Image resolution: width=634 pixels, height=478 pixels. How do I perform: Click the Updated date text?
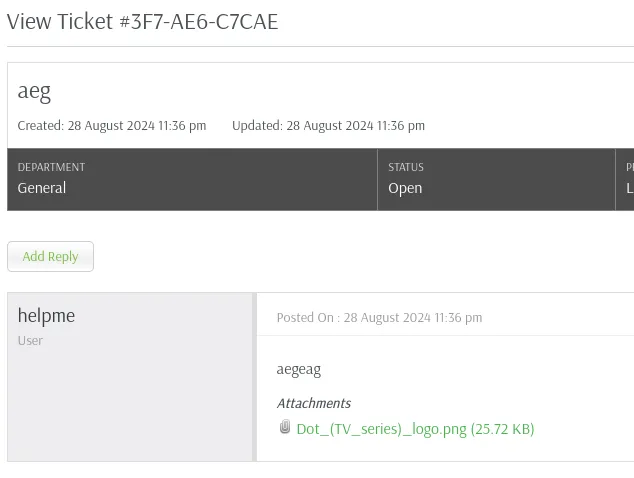328,126
